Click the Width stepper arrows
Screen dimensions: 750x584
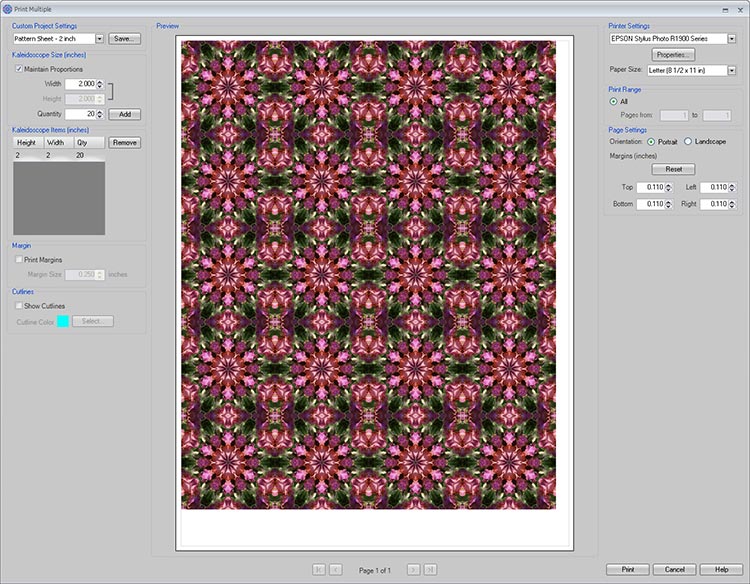(x=99, y=84)
